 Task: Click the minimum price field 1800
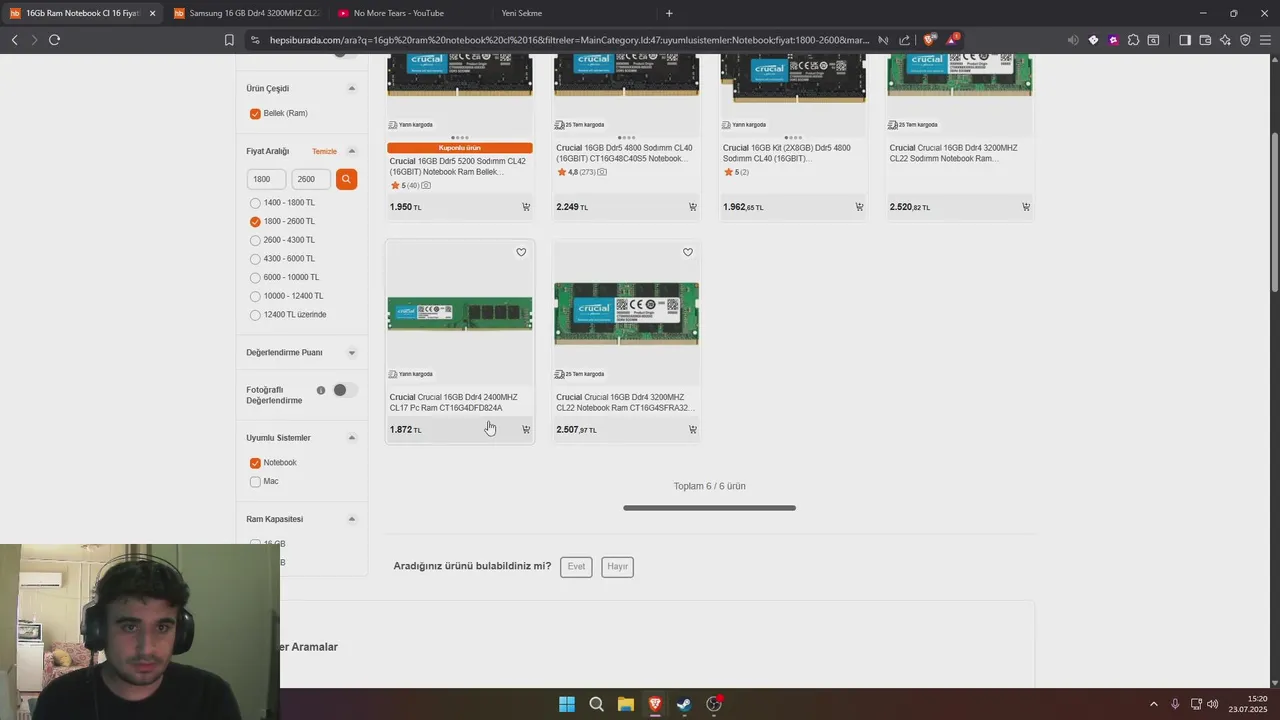click(266, 179)
